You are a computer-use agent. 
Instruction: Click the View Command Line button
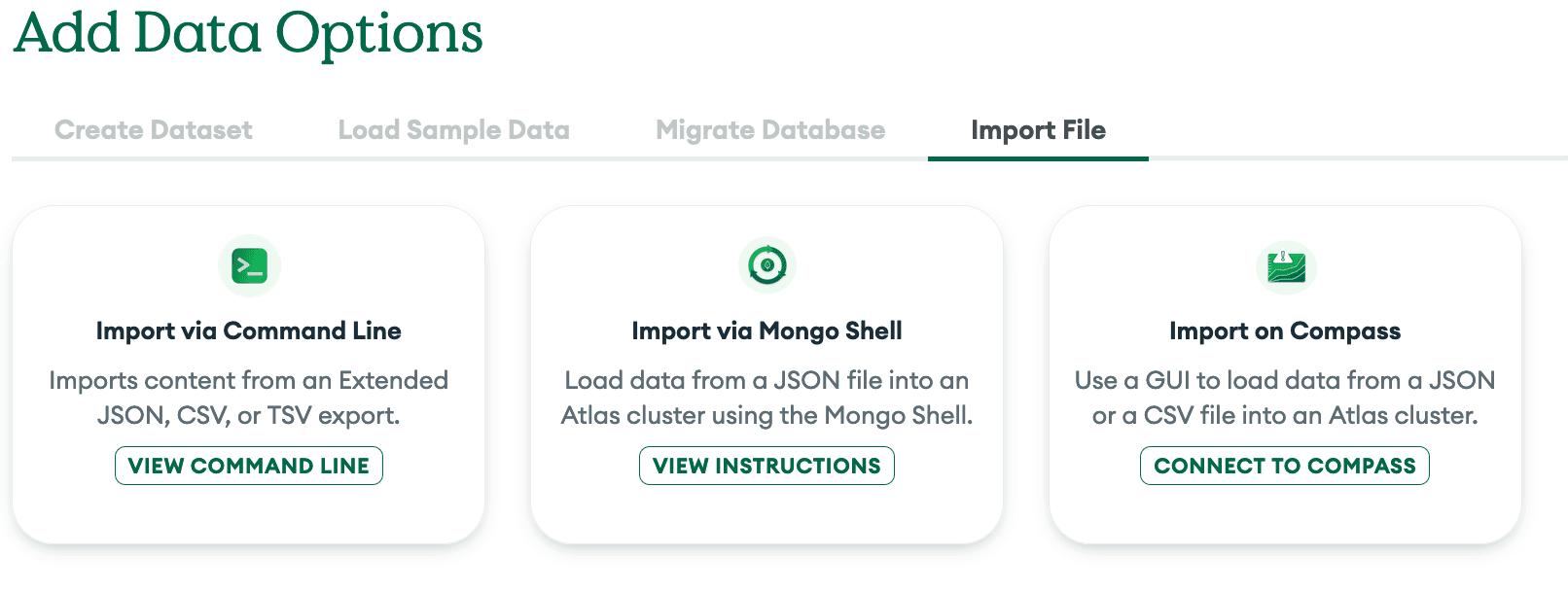(249, 466)
